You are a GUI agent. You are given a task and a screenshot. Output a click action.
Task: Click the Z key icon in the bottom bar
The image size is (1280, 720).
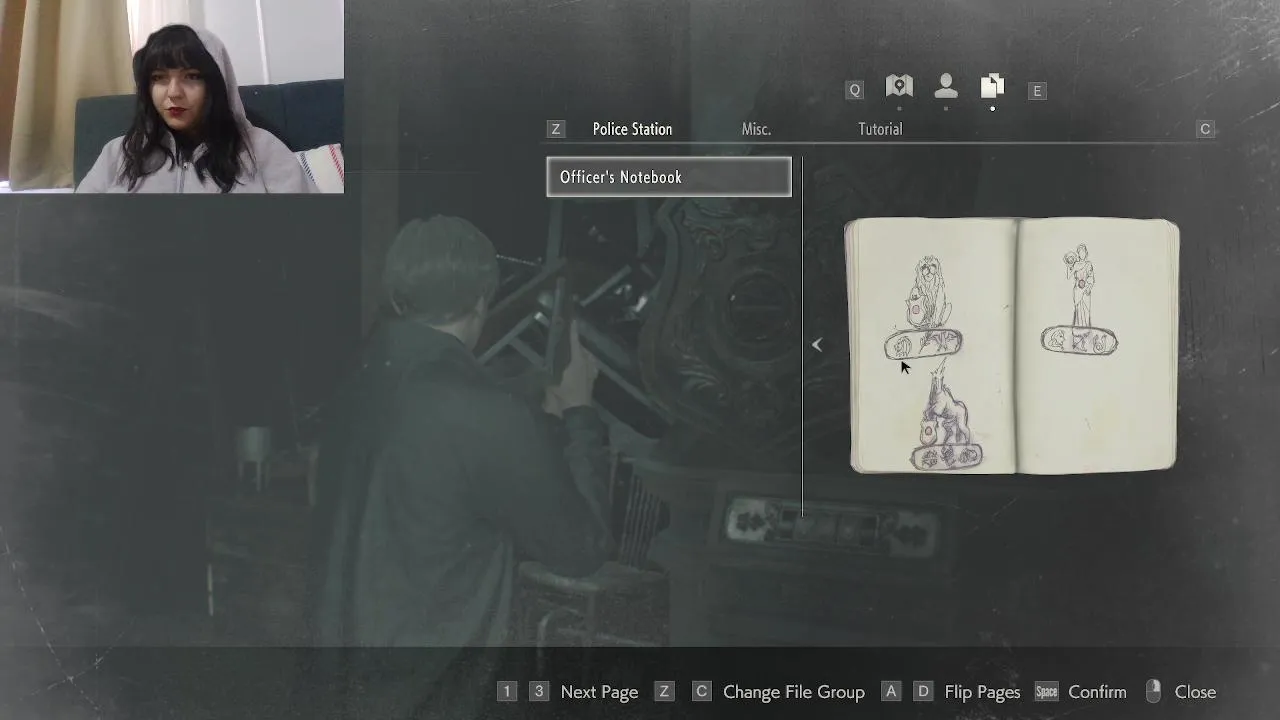(664, 692)
